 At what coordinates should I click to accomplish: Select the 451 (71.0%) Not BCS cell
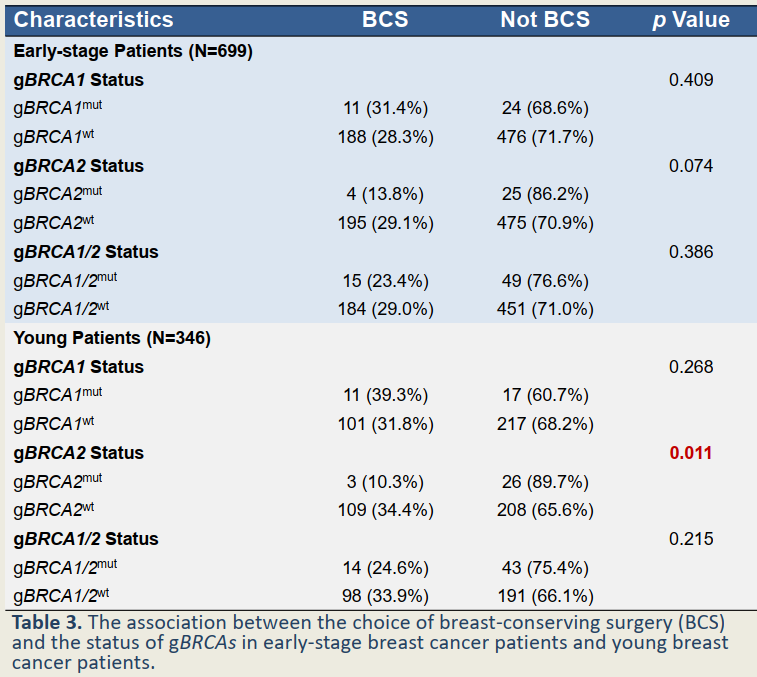[x=544, y=309]
